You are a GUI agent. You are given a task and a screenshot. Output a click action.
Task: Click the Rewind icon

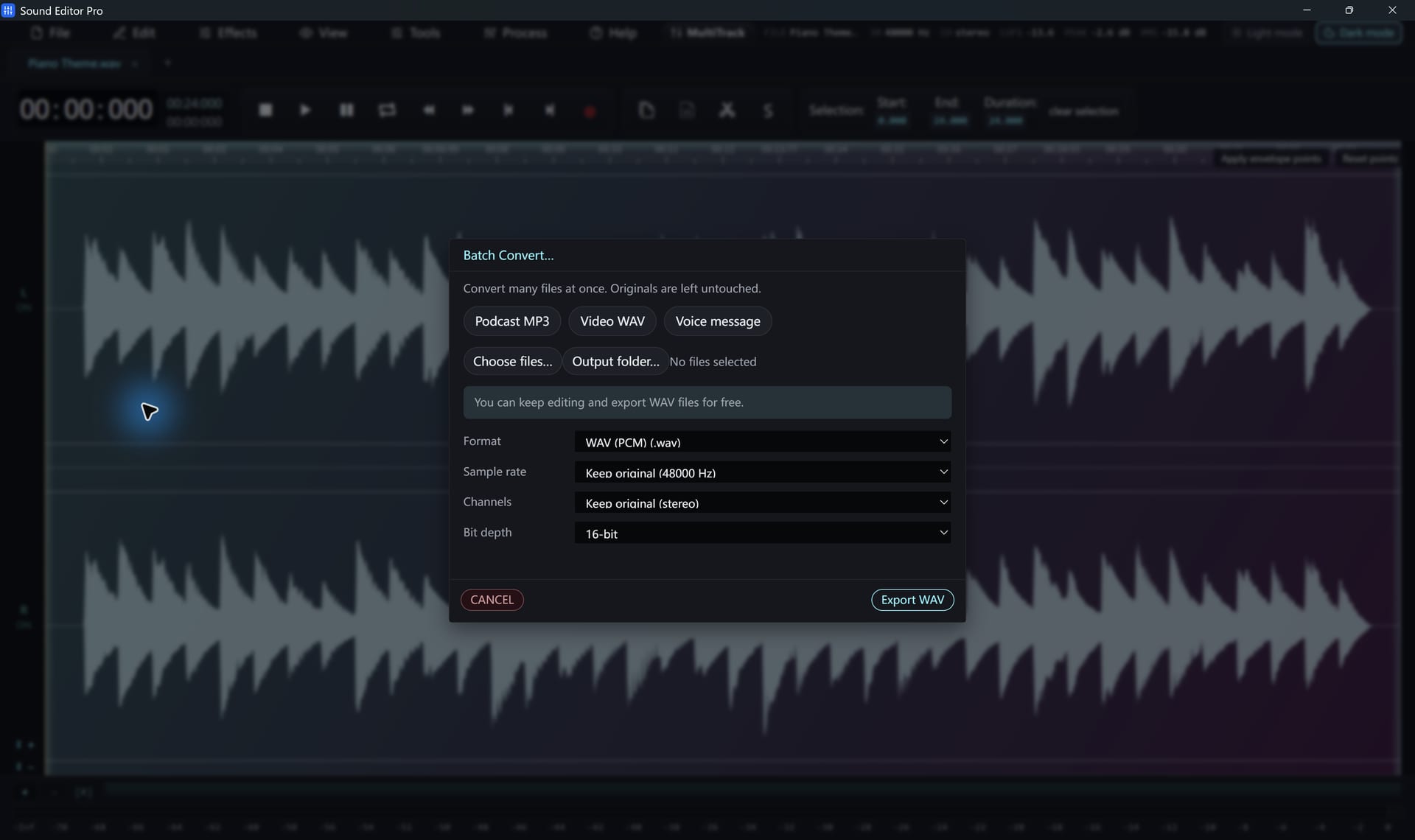pyautogui.click(x=429, y=111)
